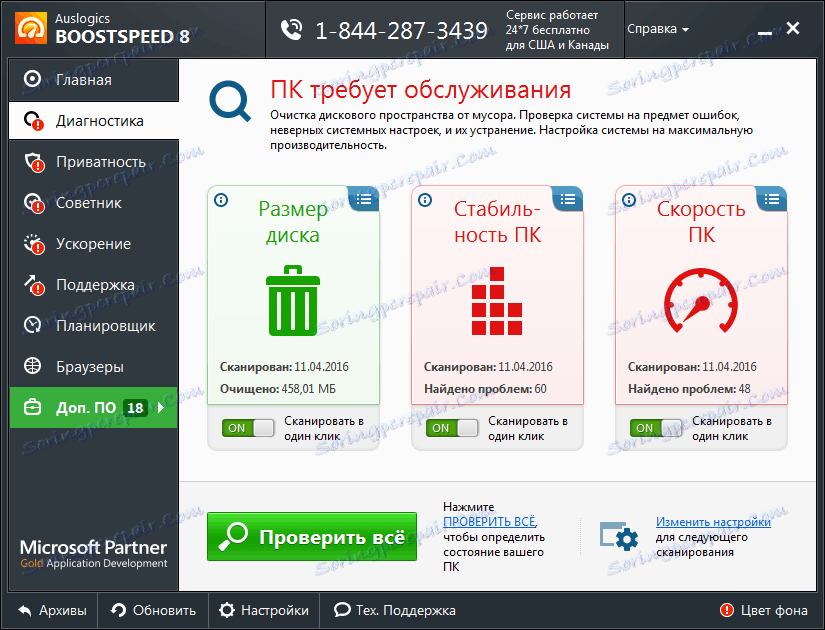Click the red alert icon beside Цвет фона
This screenshot has width=825, height=630.
[x=727, y=610]
